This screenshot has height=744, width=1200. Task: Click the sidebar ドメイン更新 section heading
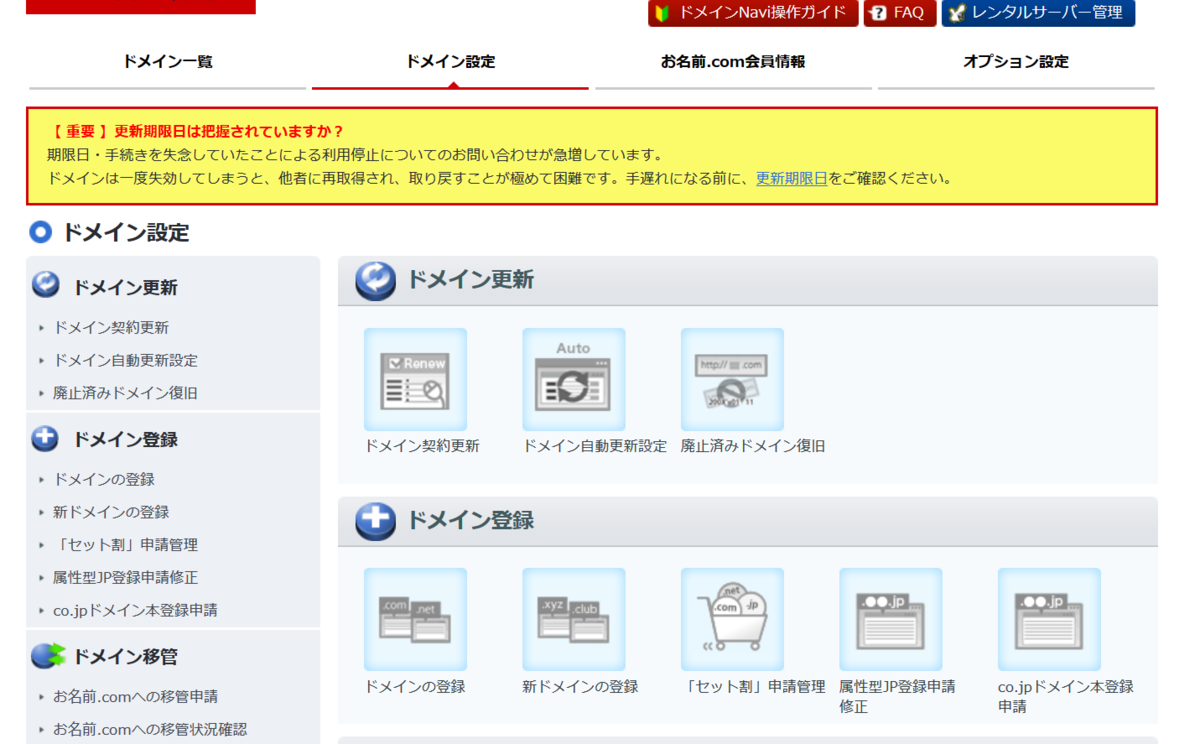tap(125, 288)
